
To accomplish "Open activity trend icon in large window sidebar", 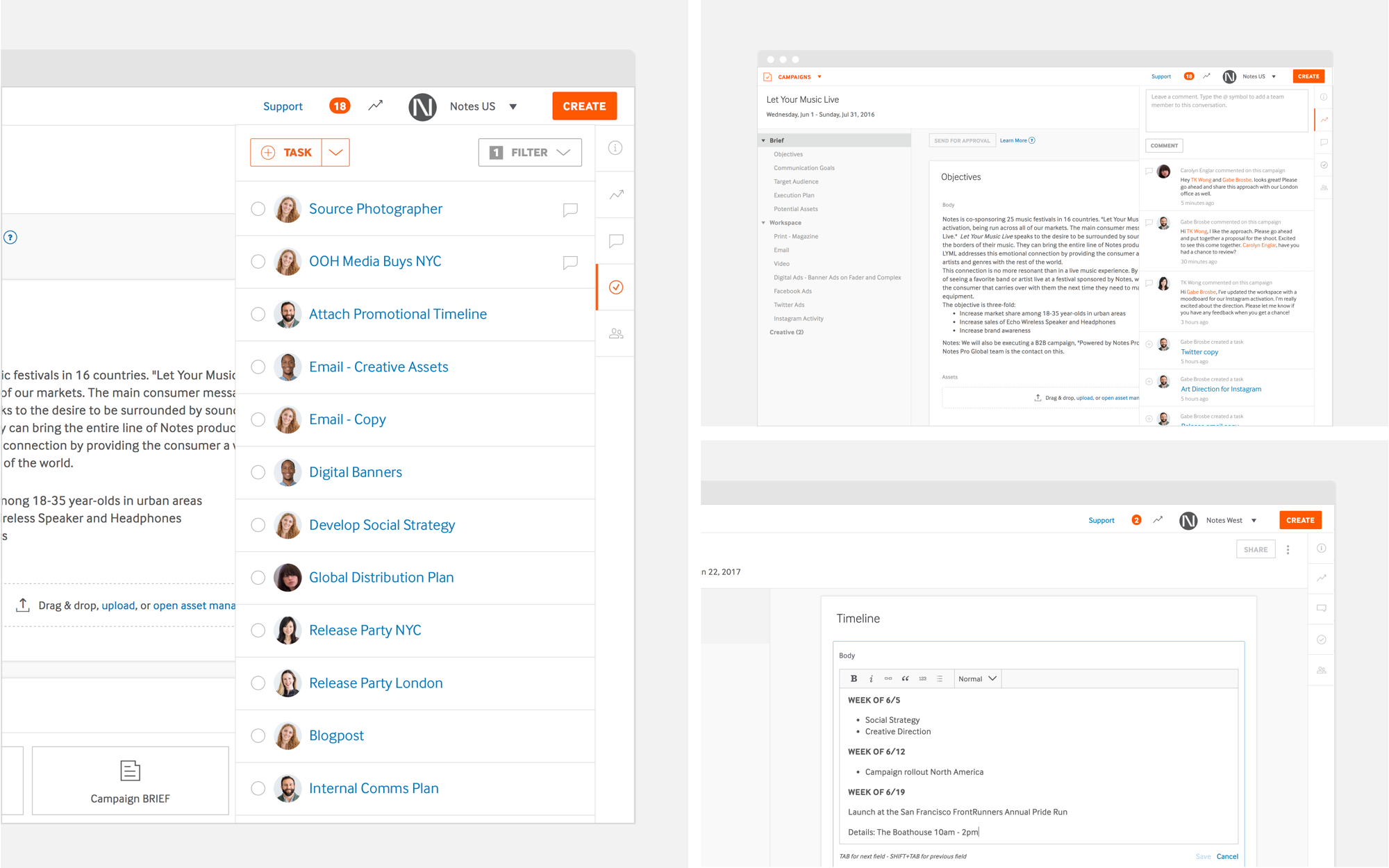I will pos(616,194).
